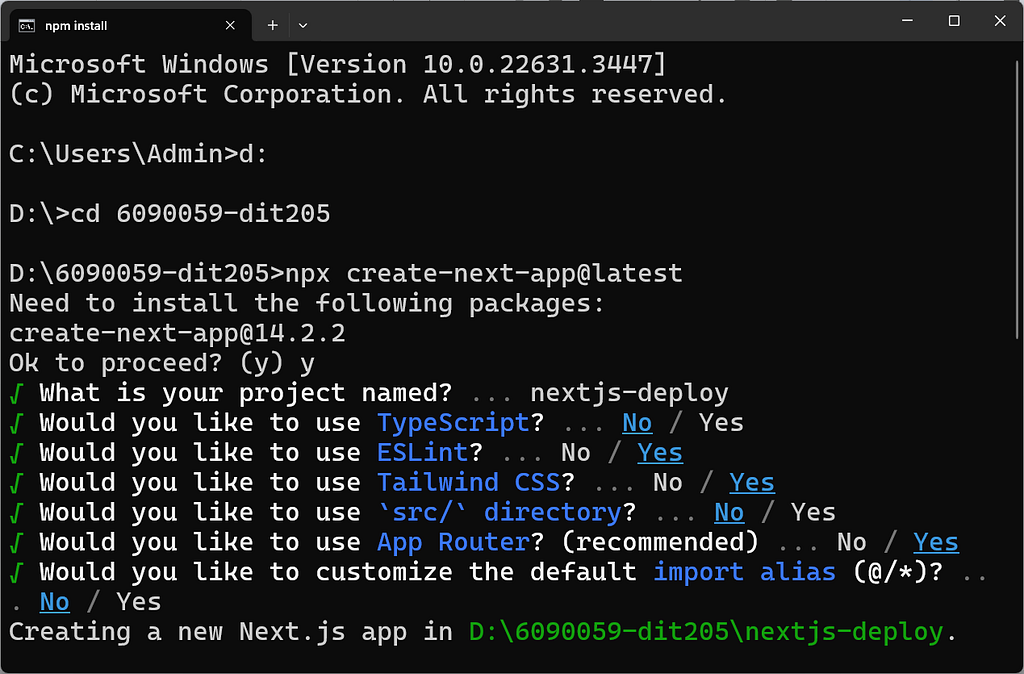Viewport: 1024px width, 674px height.
Task: Click the 'C:\Users\Admin>d:' prompt line
Action: [x=138, y=153]
